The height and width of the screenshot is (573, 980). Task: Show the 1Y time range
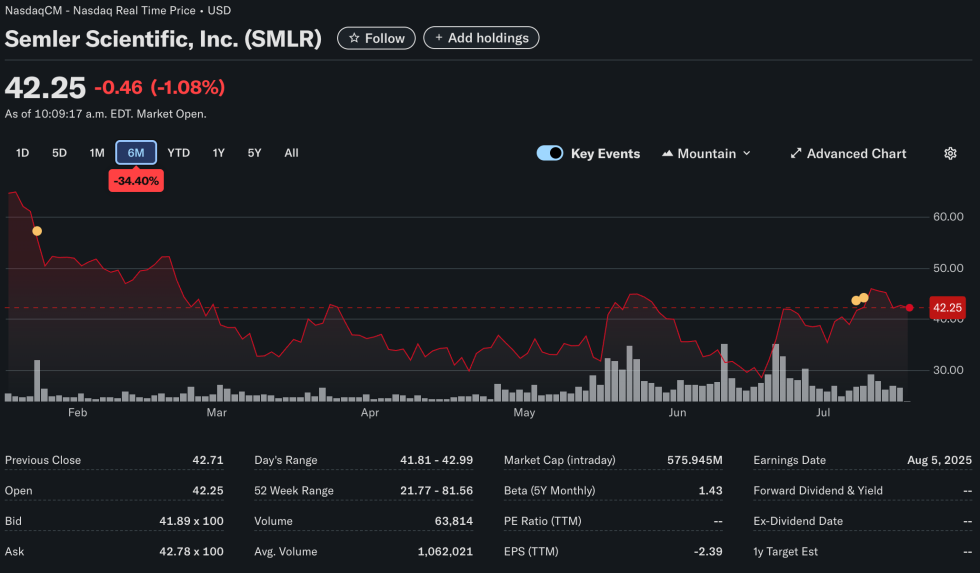(x=218, y=153)
